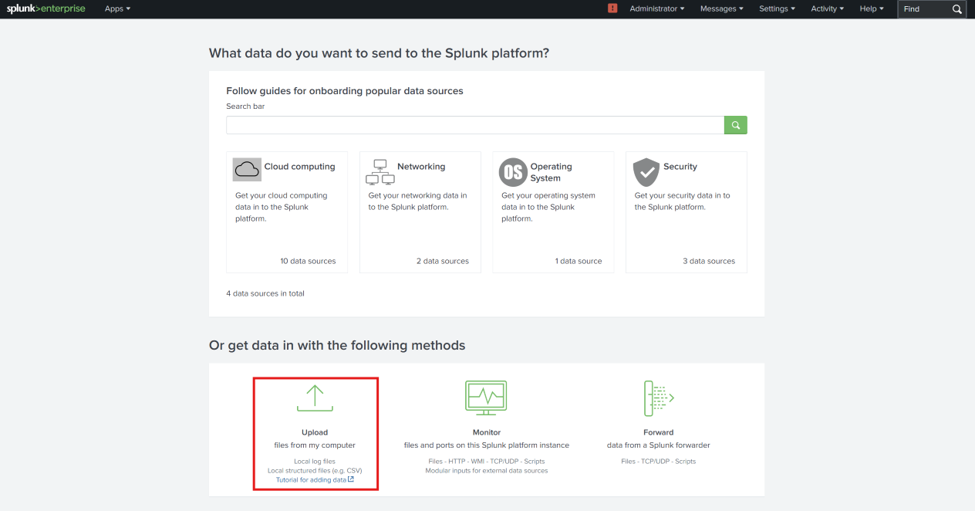Open the red alert notification icon
Screen dimensions: 975x511
point(612,9)
